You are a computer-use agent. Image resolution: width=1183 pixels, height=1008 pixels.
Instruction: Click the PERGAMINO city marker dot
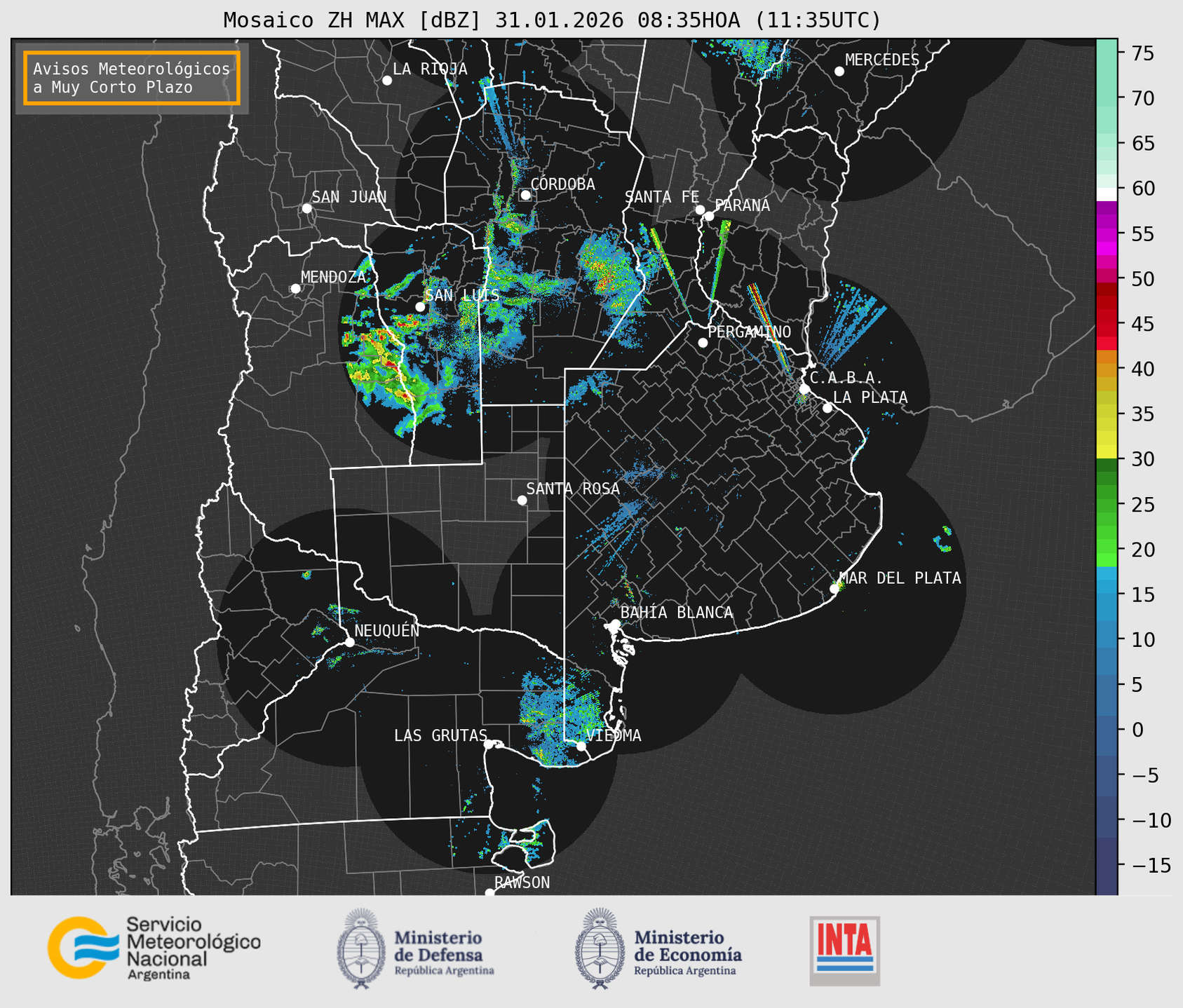[x=703, y=343]
